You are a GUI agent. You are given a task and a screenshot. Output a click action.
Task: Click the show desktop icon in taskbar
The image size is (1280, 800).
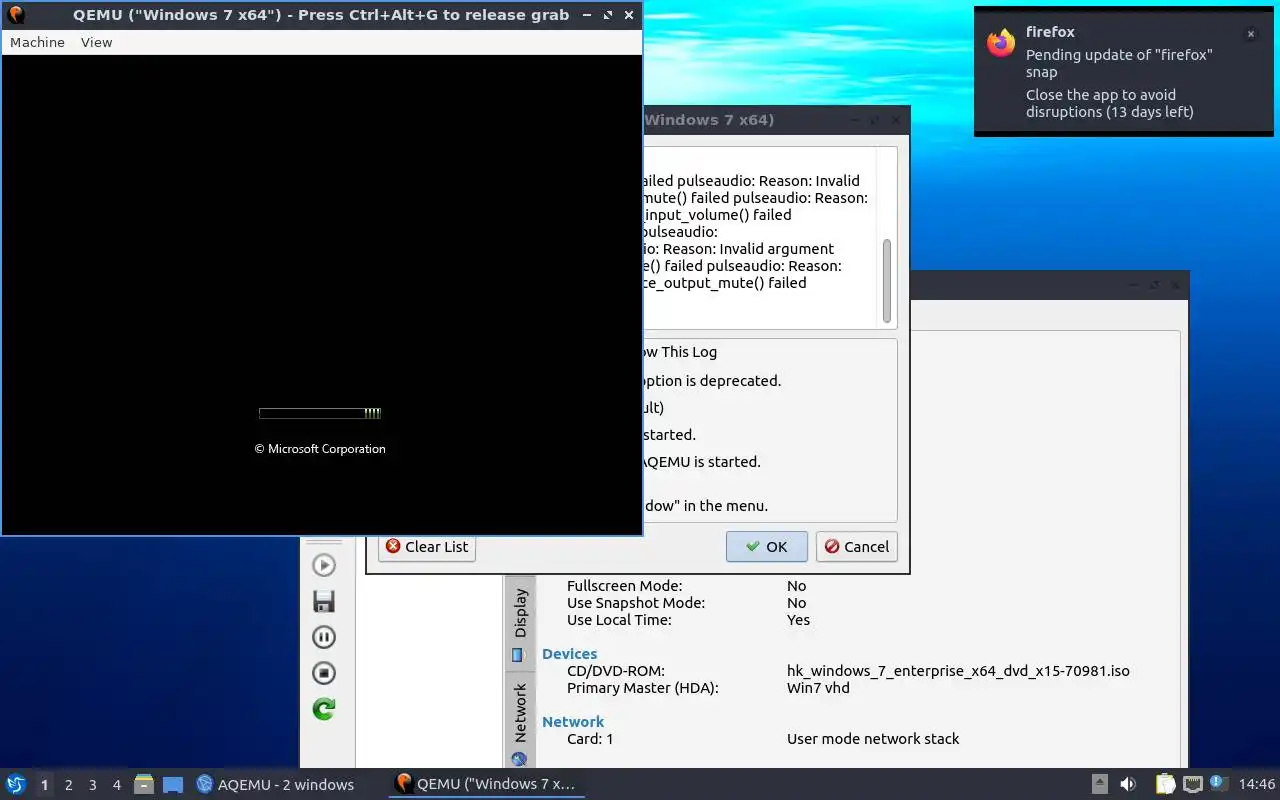click(173, 784)
